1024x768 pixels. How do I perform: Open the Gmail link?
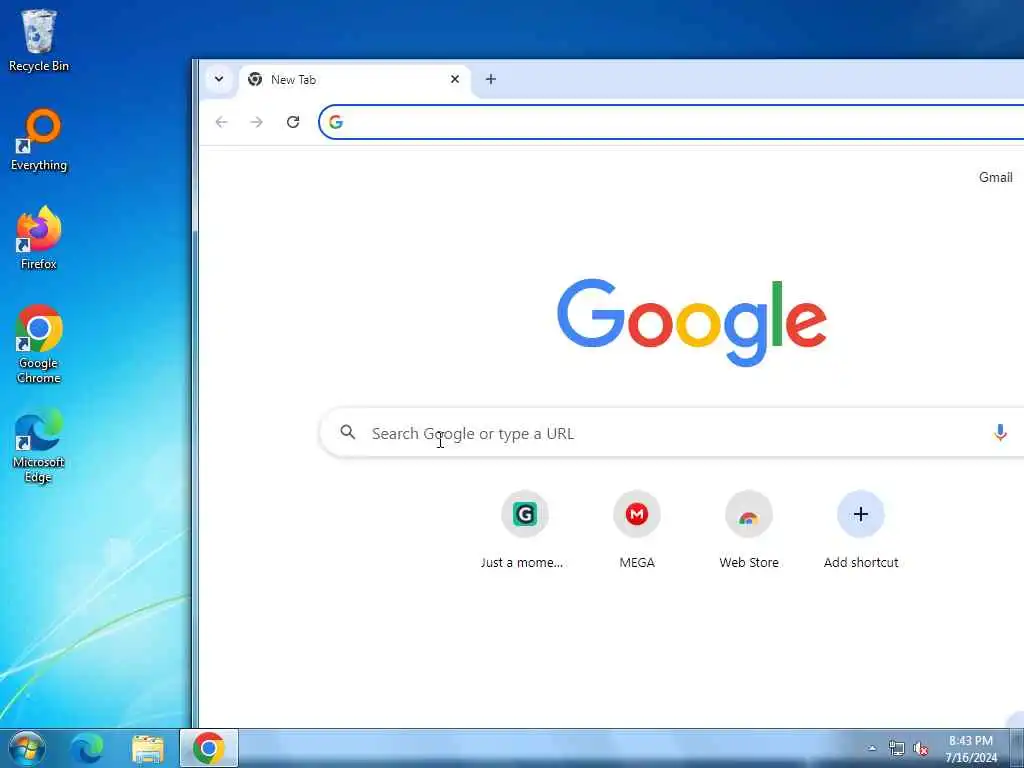[995, 177]
